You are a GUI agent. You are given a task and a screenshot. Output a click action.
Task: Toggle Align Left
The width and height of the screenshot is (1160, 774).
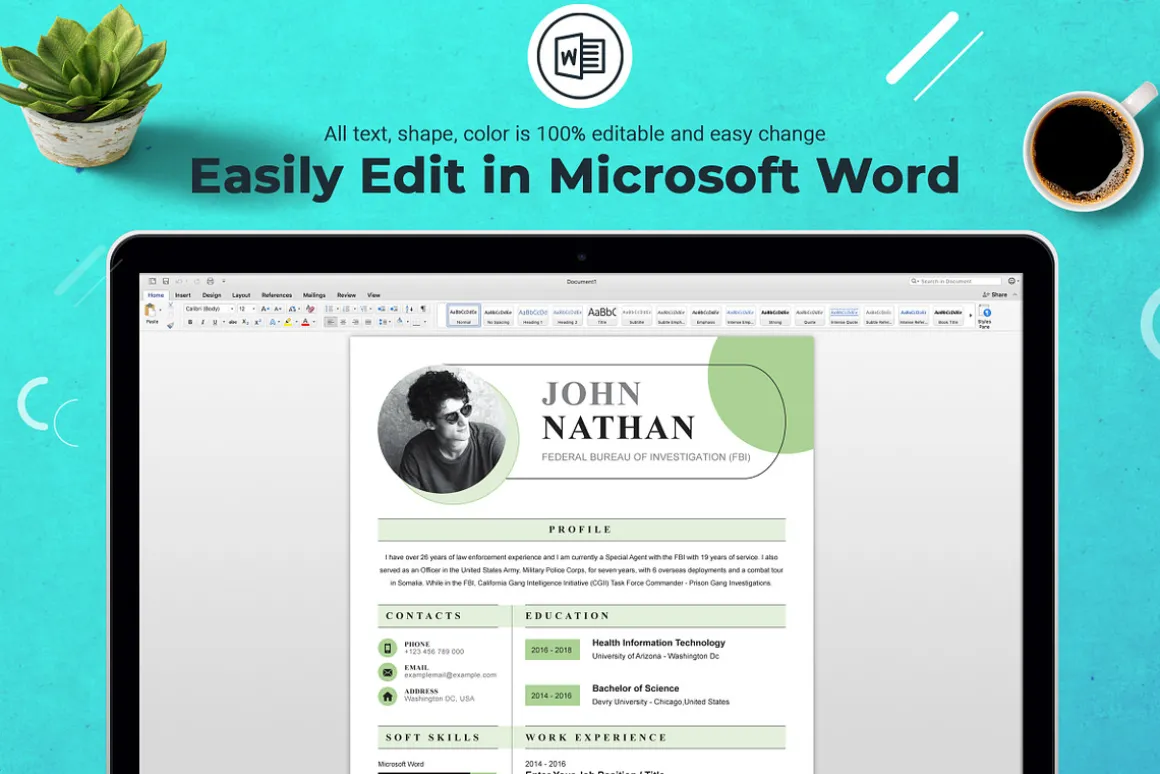click(331, 322)
